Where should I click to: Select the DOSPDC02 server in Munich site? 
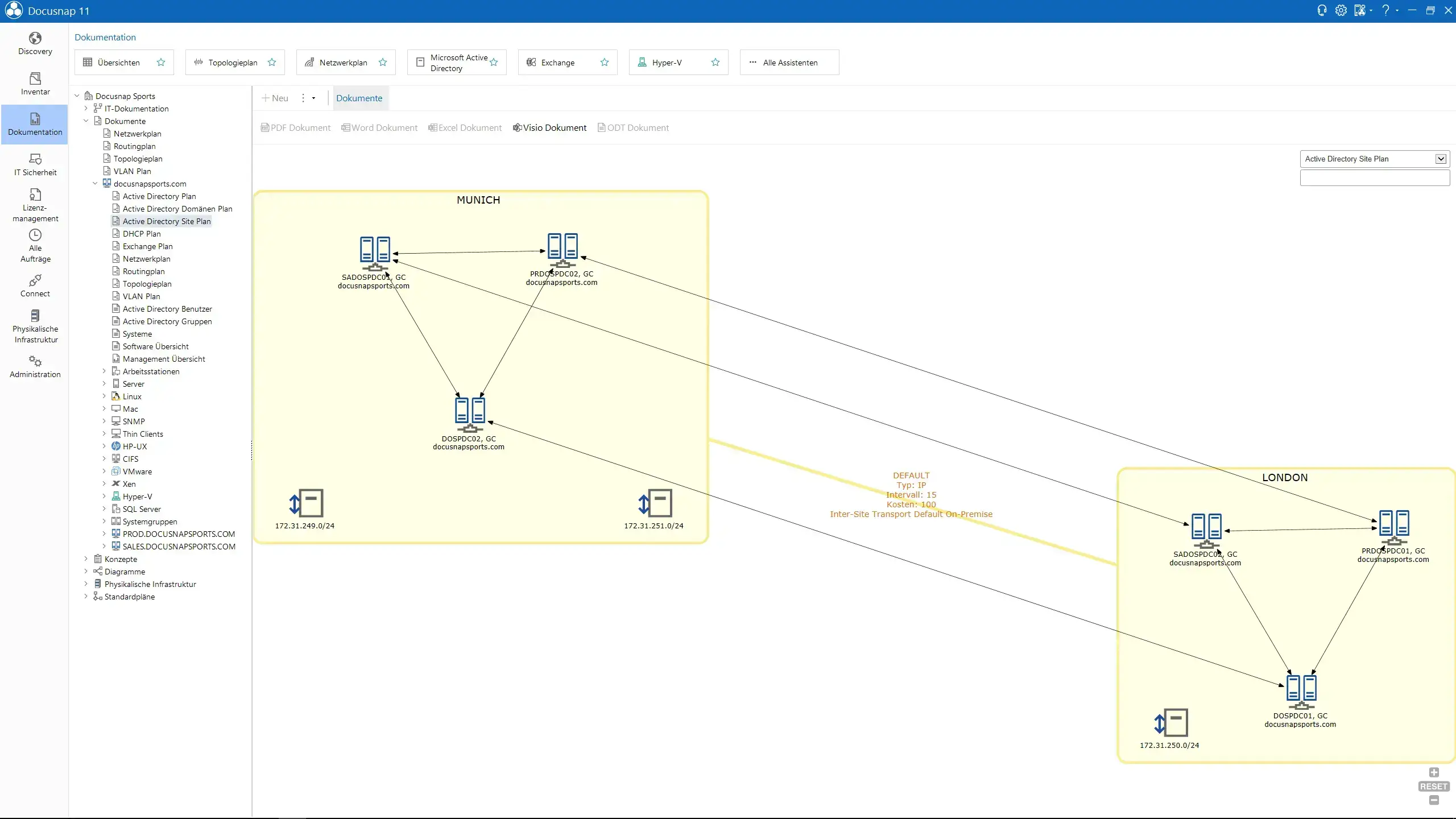pyautogui.click(x=469, y=415)
